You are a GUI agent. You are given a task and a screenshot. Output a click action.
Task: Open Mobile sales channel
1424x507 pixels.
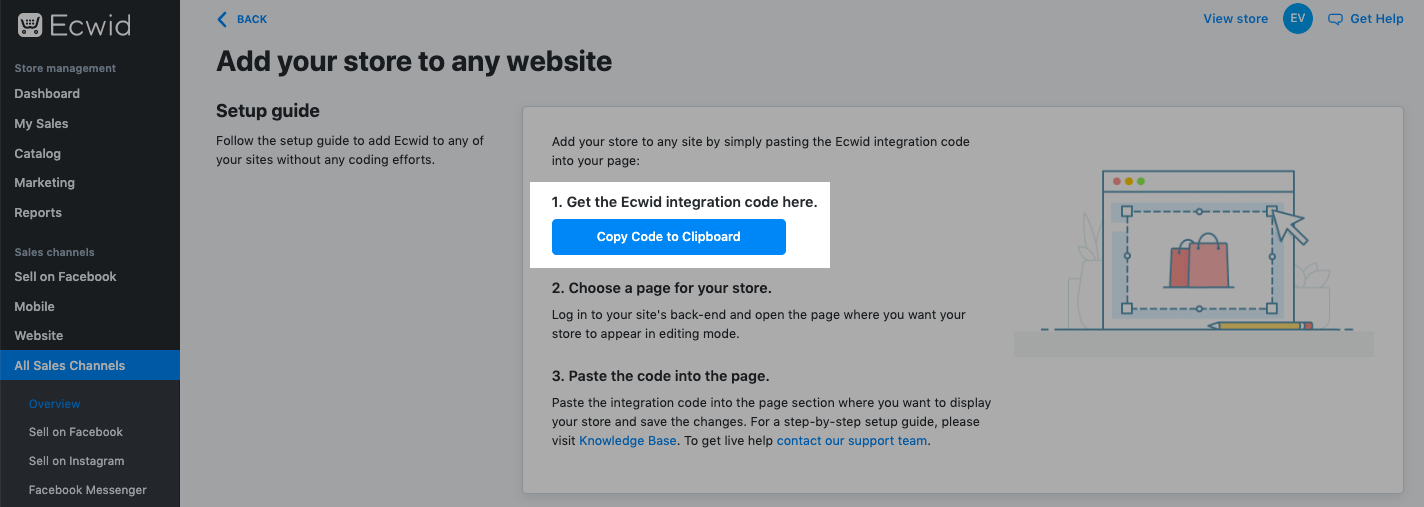tap(34, 306)
